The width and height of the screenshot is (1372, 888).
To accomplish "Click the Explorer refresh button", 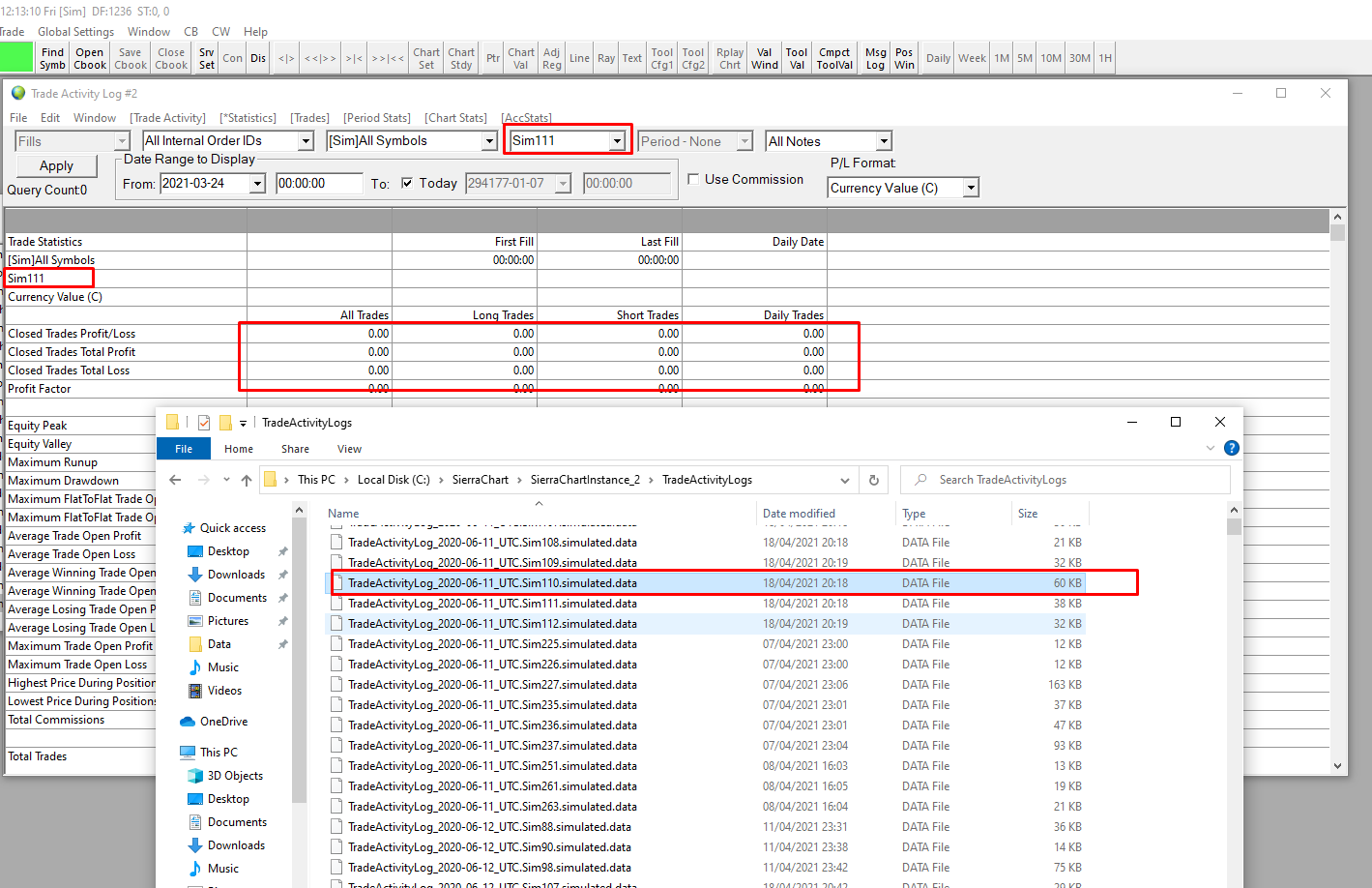I will click(x=874, y=480).
